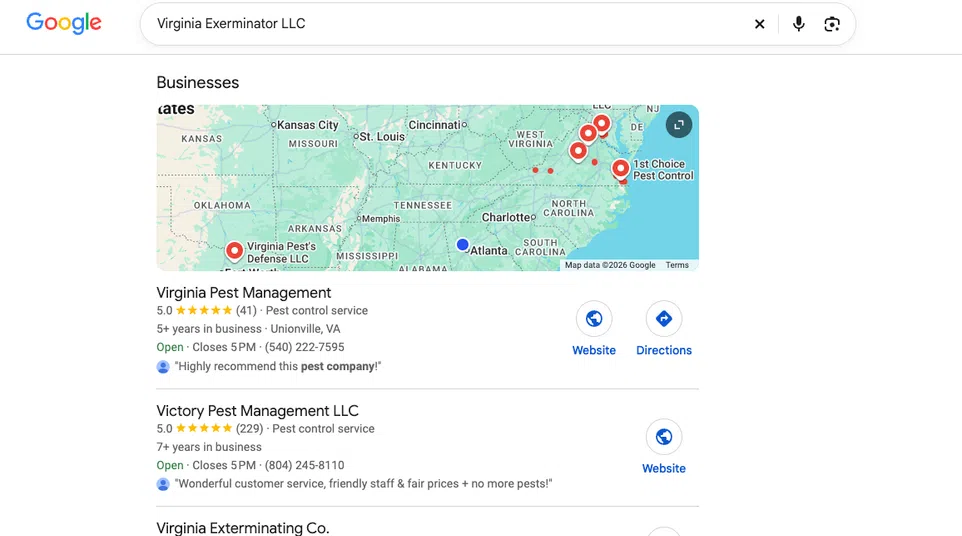This screenshot has width=962, height=536.
Task: Click the phone number (804) 245-8110
Action: click(x=304, y=465)
